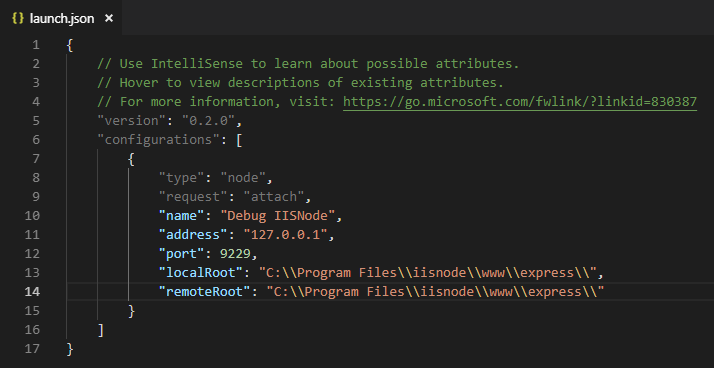The width and height of the screenshot is (714, 368).
Task: Click the "Use IntelliSense" comment on line 2
Action: (308, 64)
